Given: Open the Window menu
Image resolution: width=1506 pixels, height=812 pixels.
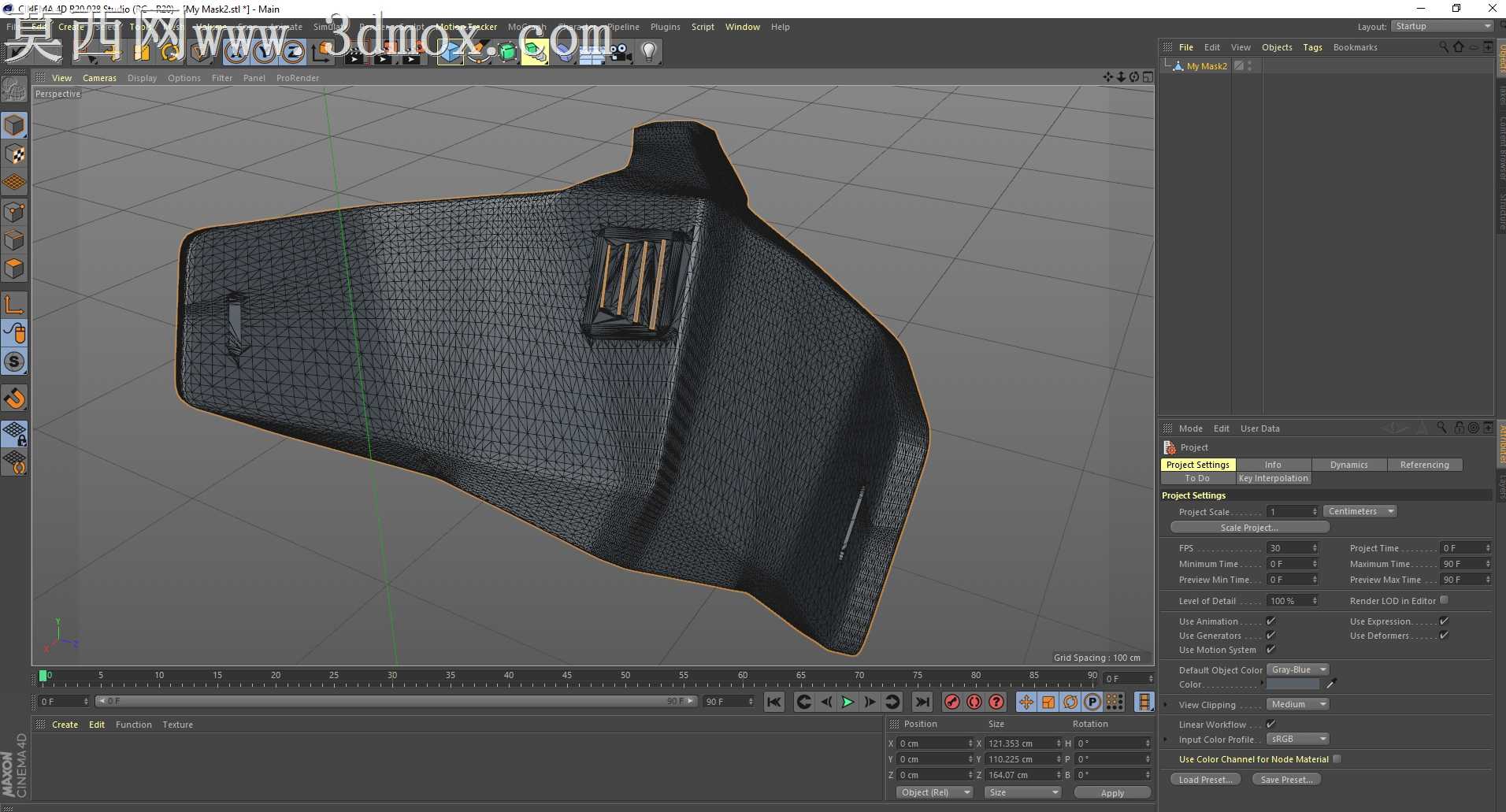Looking at the screenshot, I should [x=742, y=27].
